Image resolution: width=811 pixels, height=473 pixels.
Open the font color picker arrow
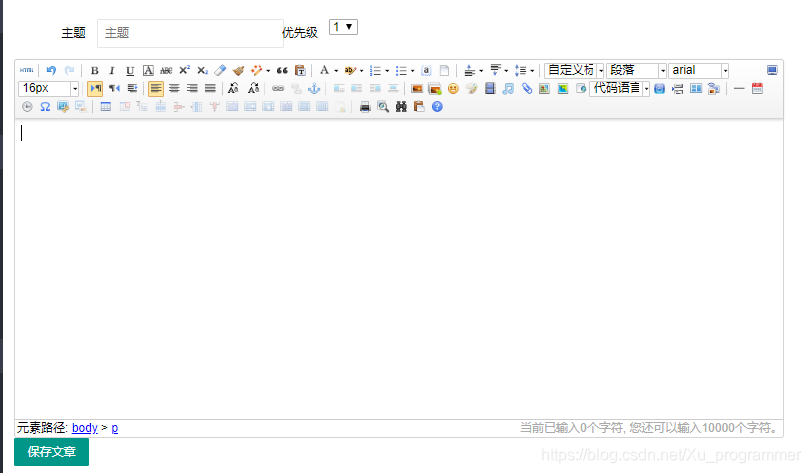(x=336, y=71)
